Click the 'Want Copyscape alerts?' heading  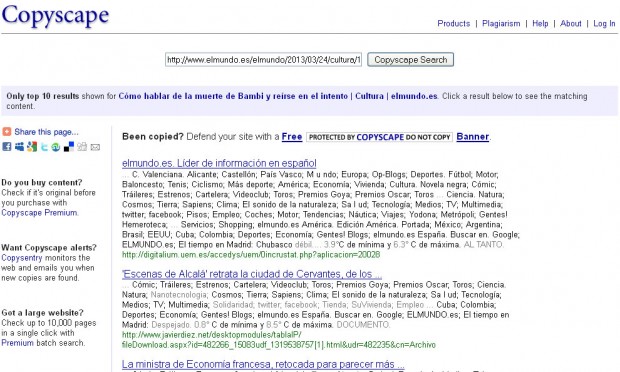click(x=49, y=248)
